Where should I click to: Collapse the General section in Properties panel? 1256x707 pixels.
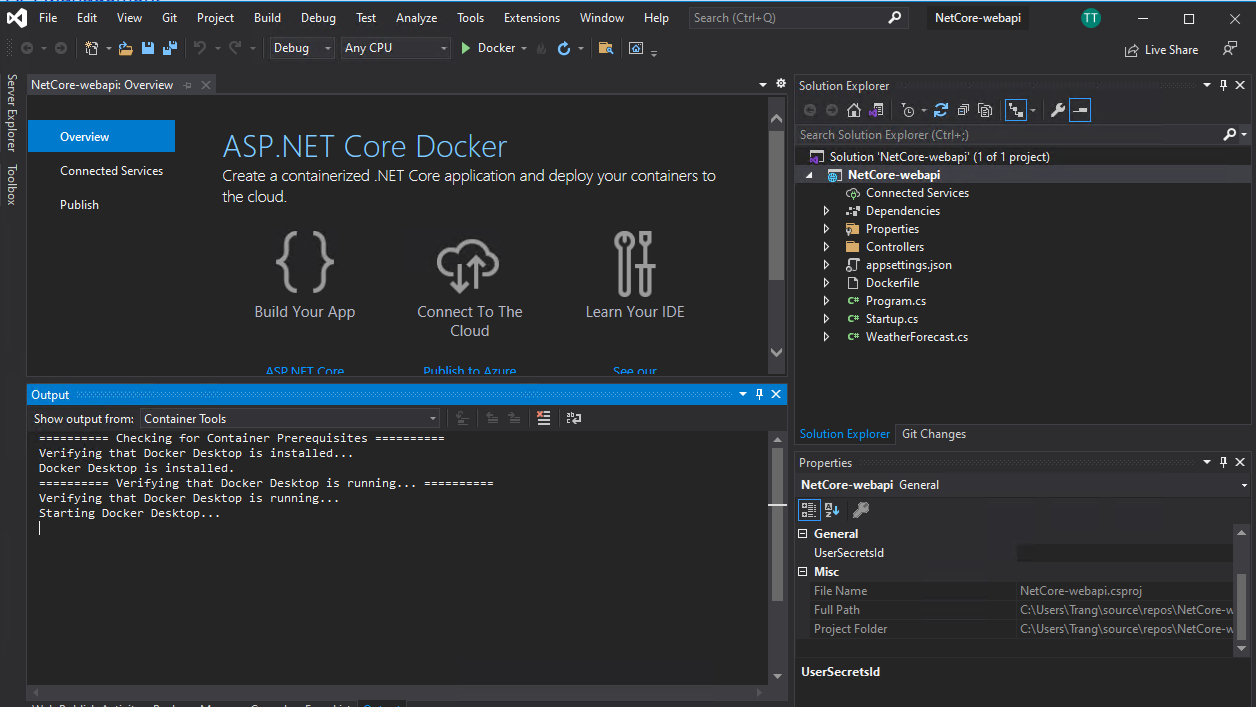pyautogui.click(x=804, y=534)
